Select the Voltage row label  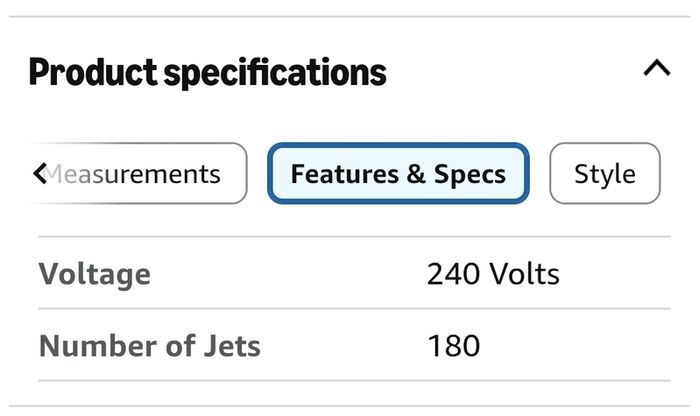pyautogui.click(x=95, y=274)
